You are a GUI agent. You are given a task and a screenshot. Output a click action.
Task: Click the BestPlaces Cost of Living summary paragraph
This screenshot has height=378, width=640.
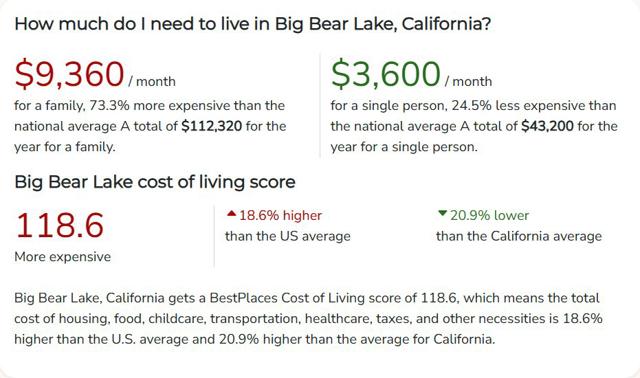tap(308, 318)
